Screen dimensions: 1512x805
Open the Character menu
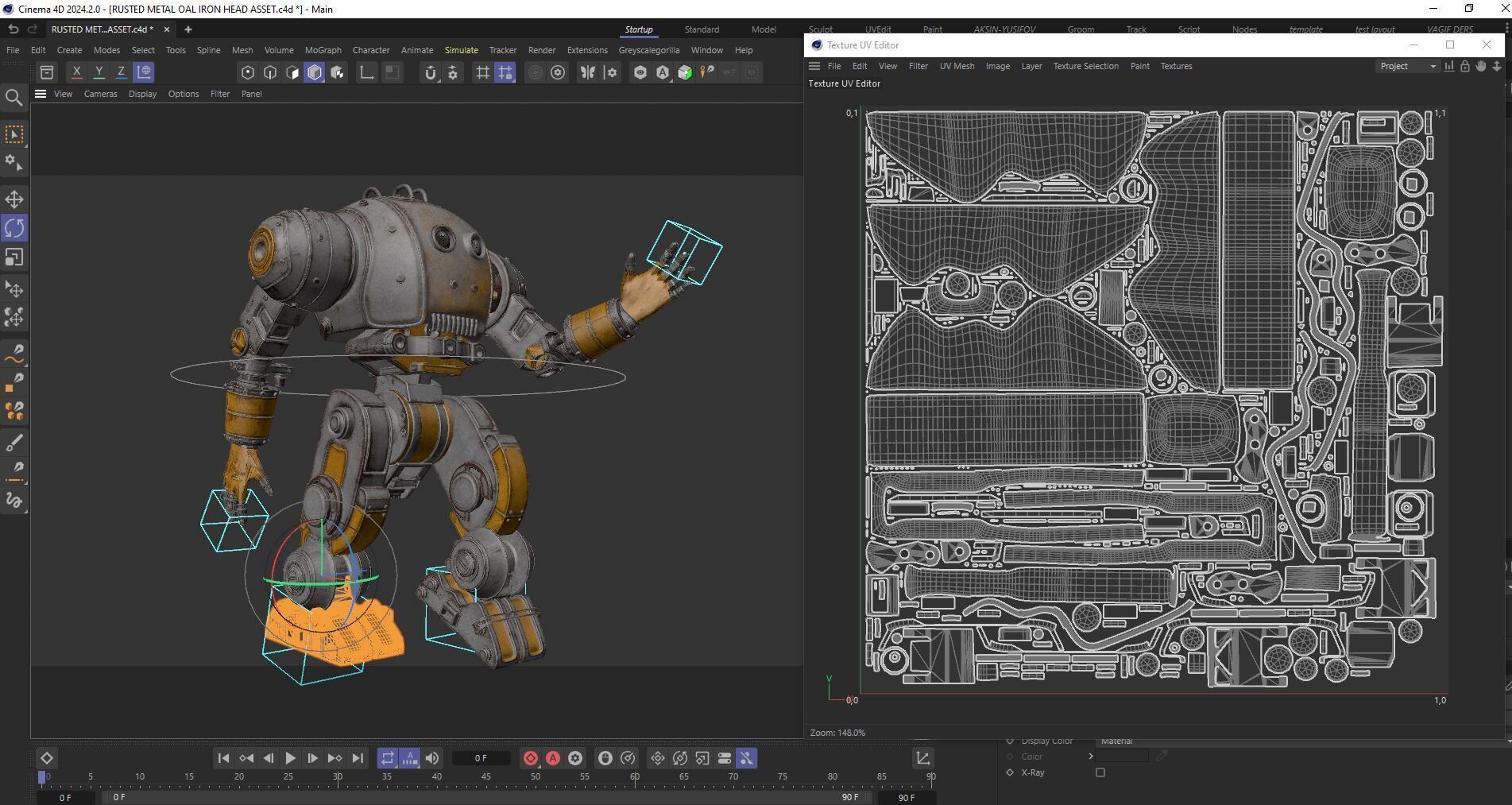tap(371, 50)
